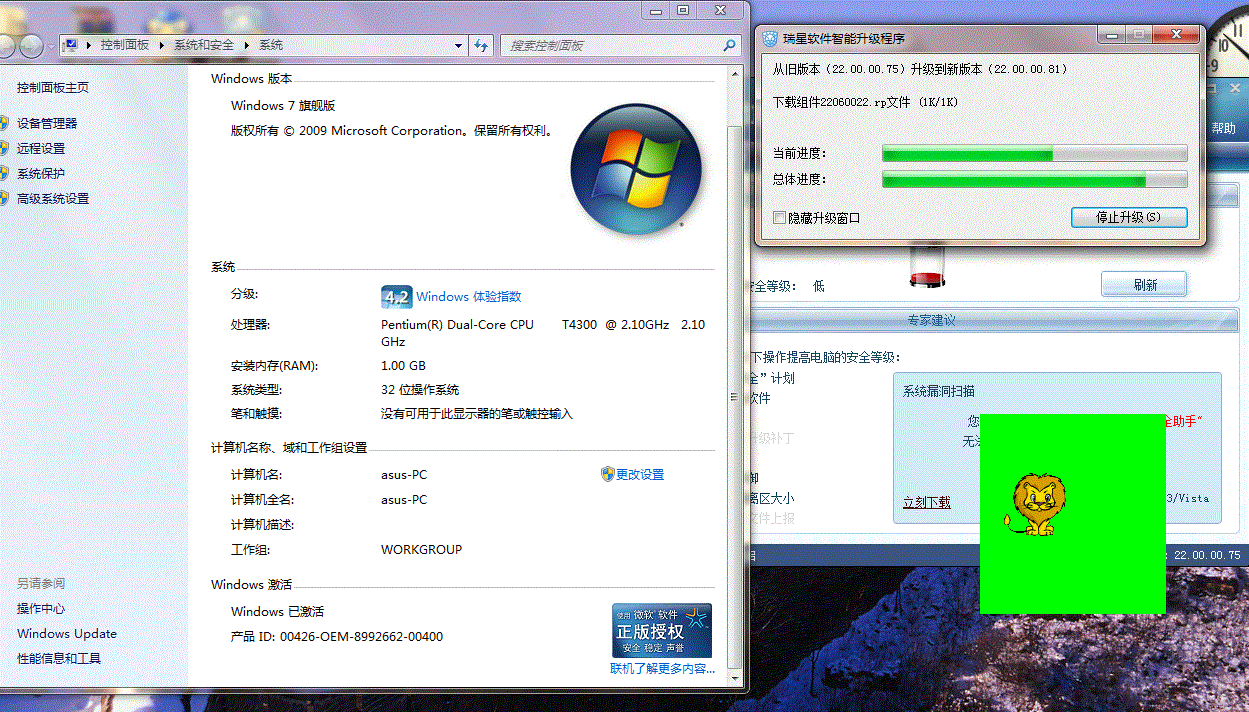
Task: Open Windows Update link in sidebar
Action: [x=67, y=634]
